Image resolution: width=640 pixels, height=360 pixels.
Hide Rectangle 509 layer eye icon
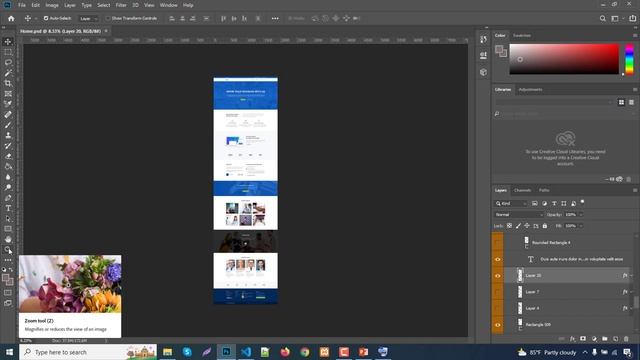point(498,325)
